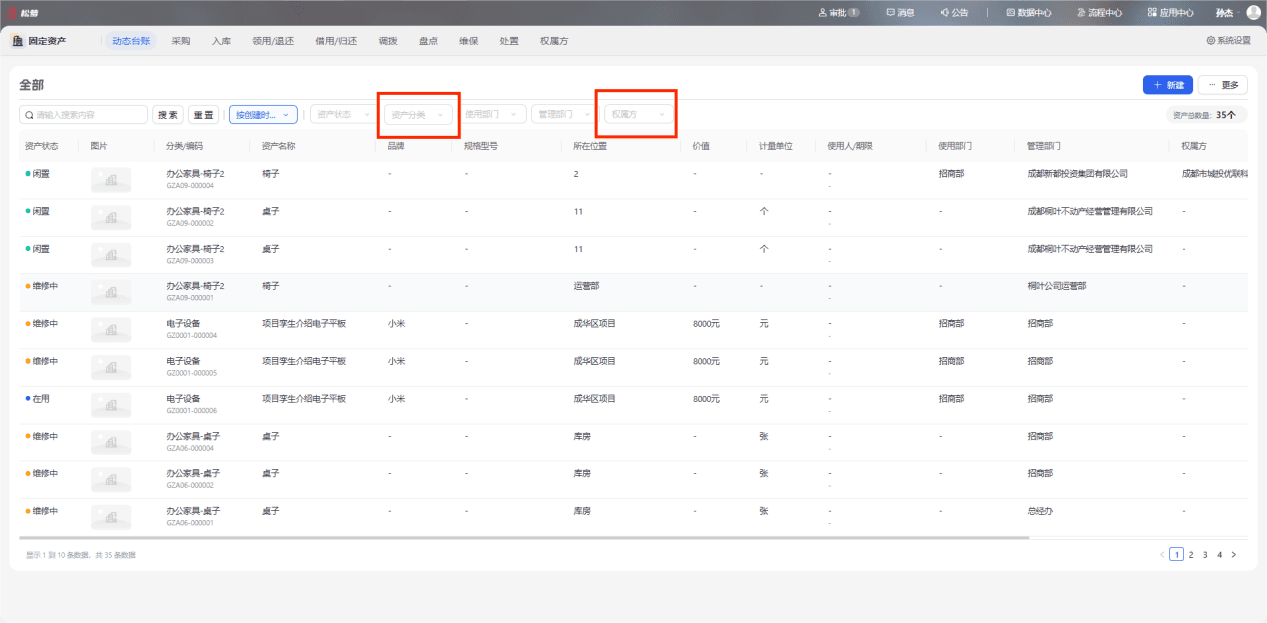Expand the 资产分类 filter dropdown

(418, 115)
